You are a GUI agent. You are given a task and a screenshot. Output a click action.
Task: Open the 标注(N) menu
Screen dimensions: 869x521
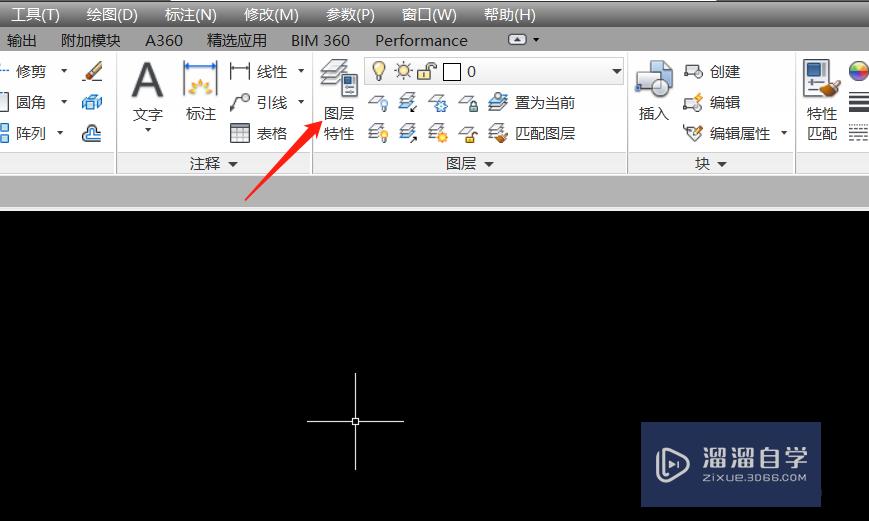(x=191, y=14)
